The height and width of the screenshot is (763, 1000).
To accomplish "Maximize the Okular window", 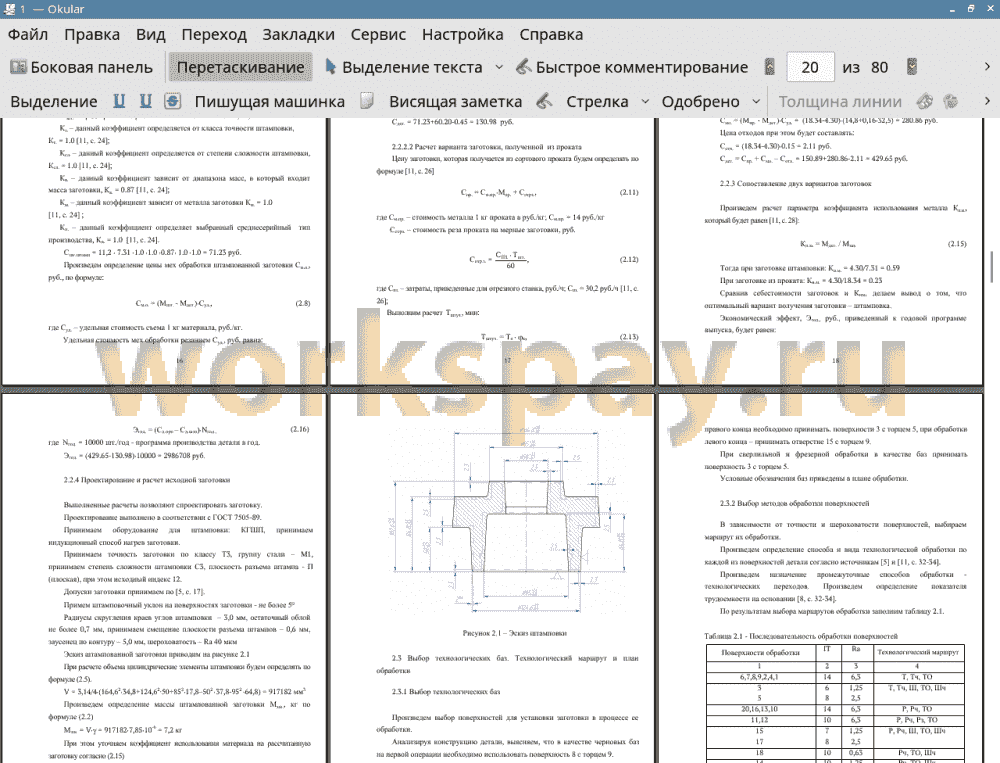I will click(x=970, y=9).
